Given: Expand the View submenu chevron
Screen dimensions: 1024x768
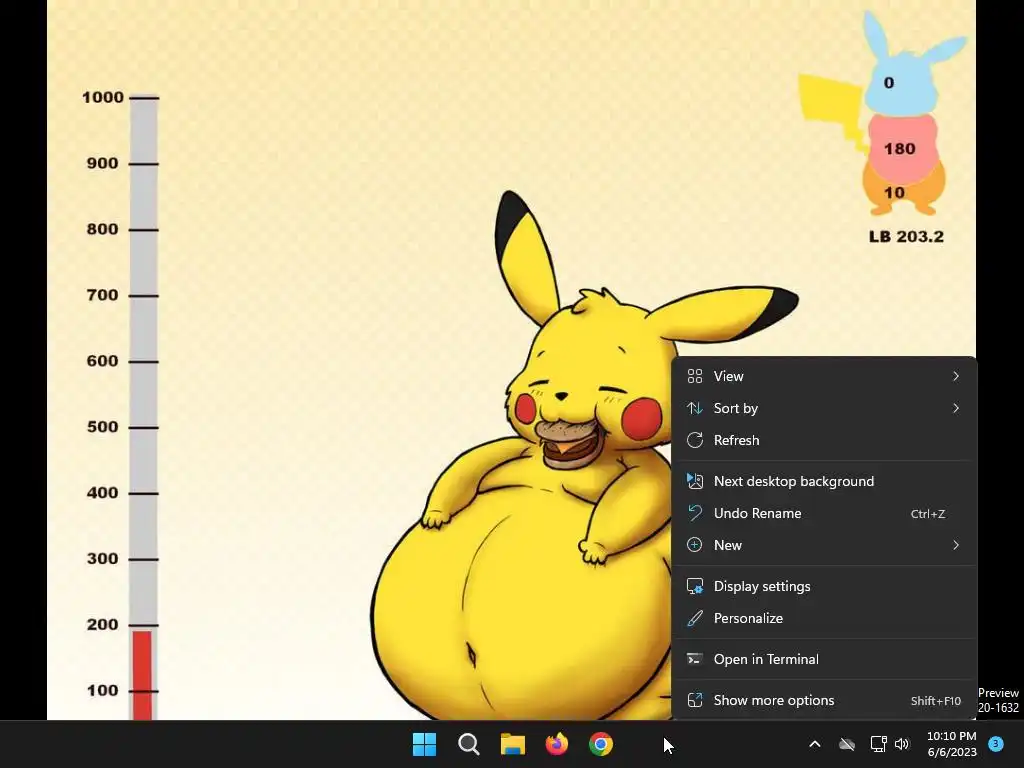Looking at the screenshot, I should 956,376.
